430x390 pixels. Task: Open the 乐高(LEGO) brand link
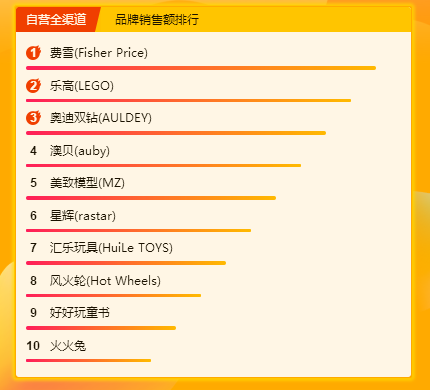click(x=82, y=86)
